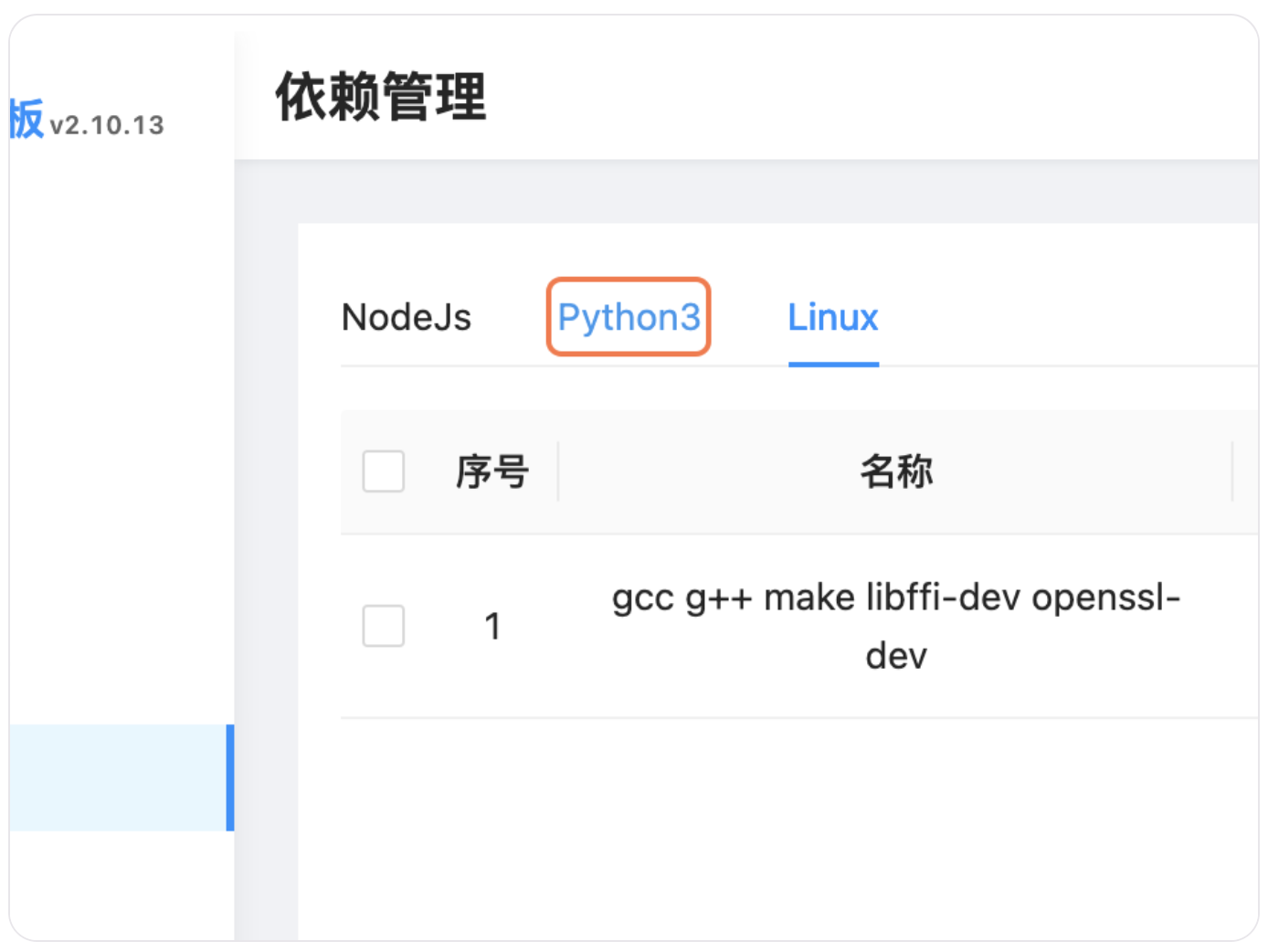Click the v2.10.13 version label
This screenshot has width=1268, height=952.
pos(107,125)
